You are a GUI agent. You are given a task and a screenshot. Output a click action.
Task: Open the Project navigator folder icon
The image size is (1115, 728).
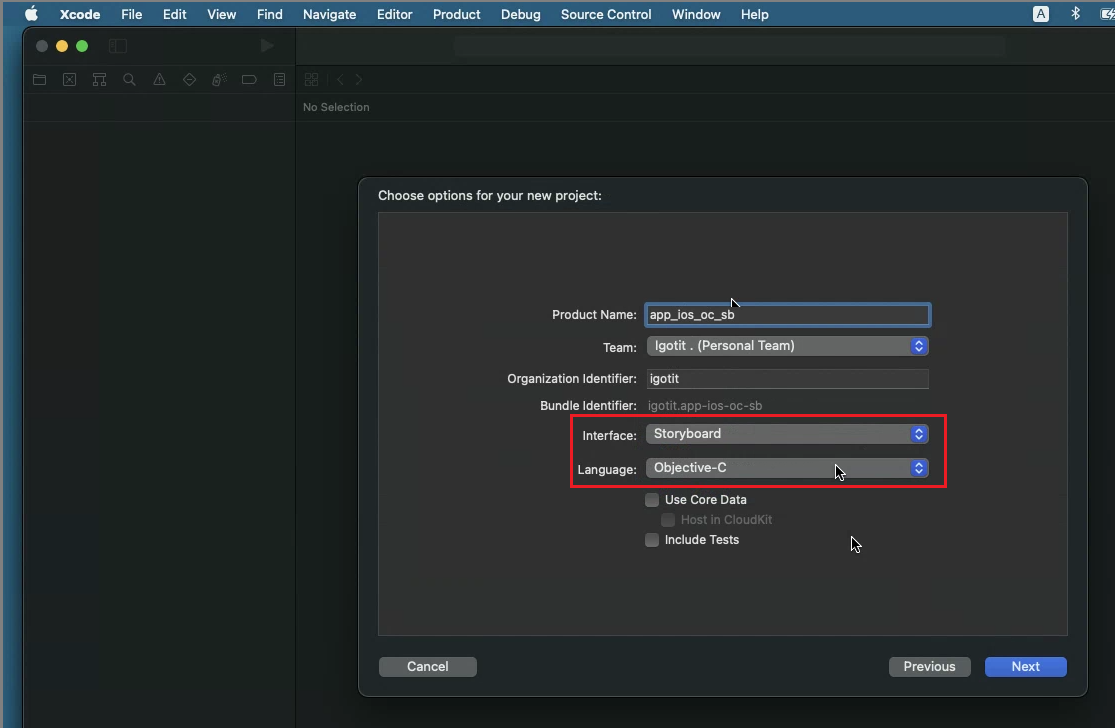click(x=40, y=80)
